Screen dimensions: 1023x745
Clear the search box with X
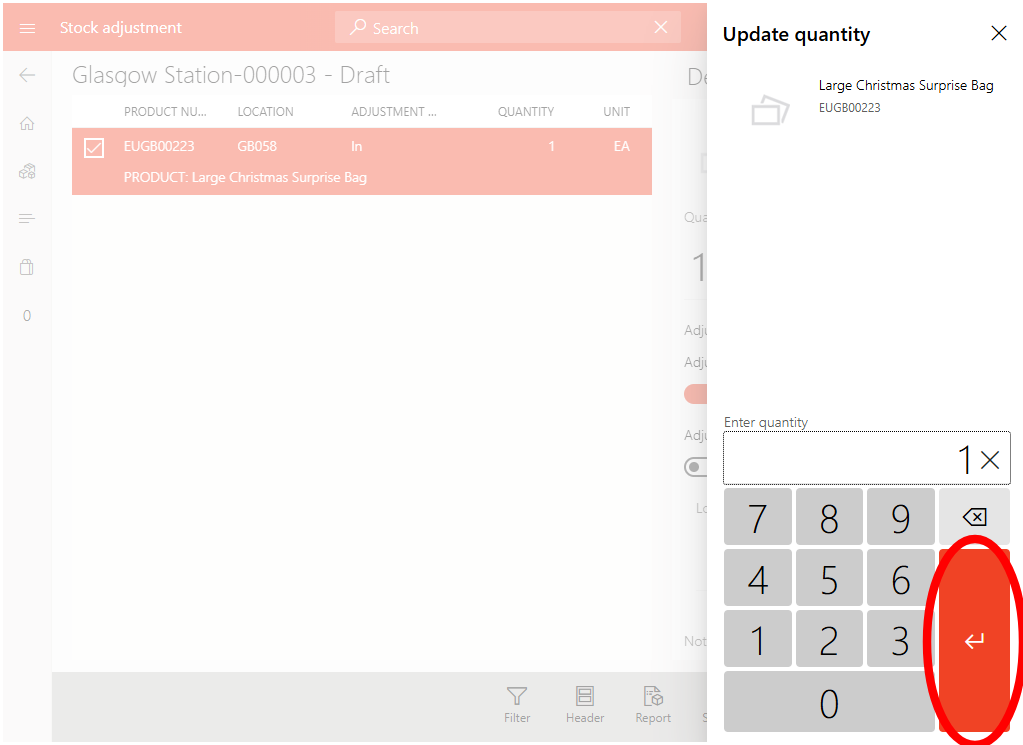pos(661,28)
